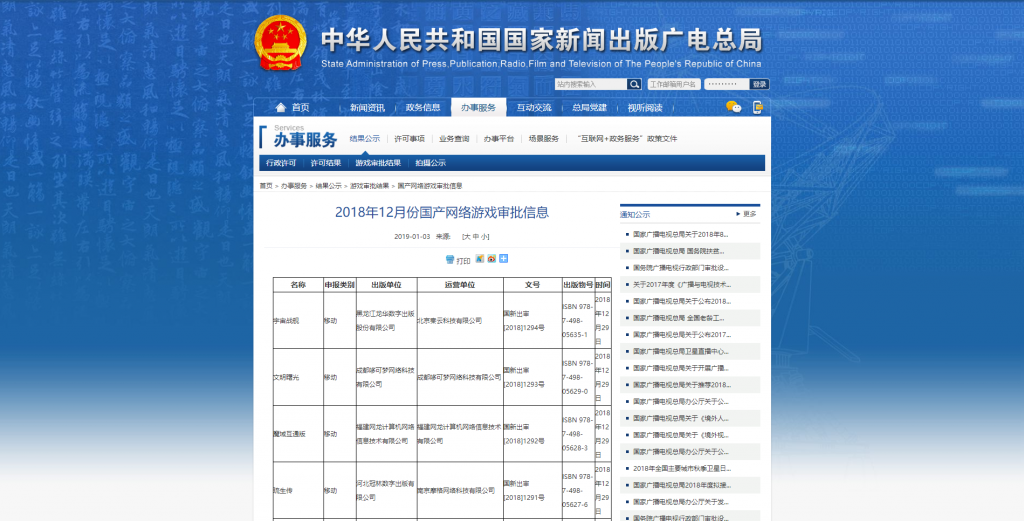Viewport: 1024px width, 521px height.
Task: Click the blue plus more-share icon
Action: click(x=503, y=259)
